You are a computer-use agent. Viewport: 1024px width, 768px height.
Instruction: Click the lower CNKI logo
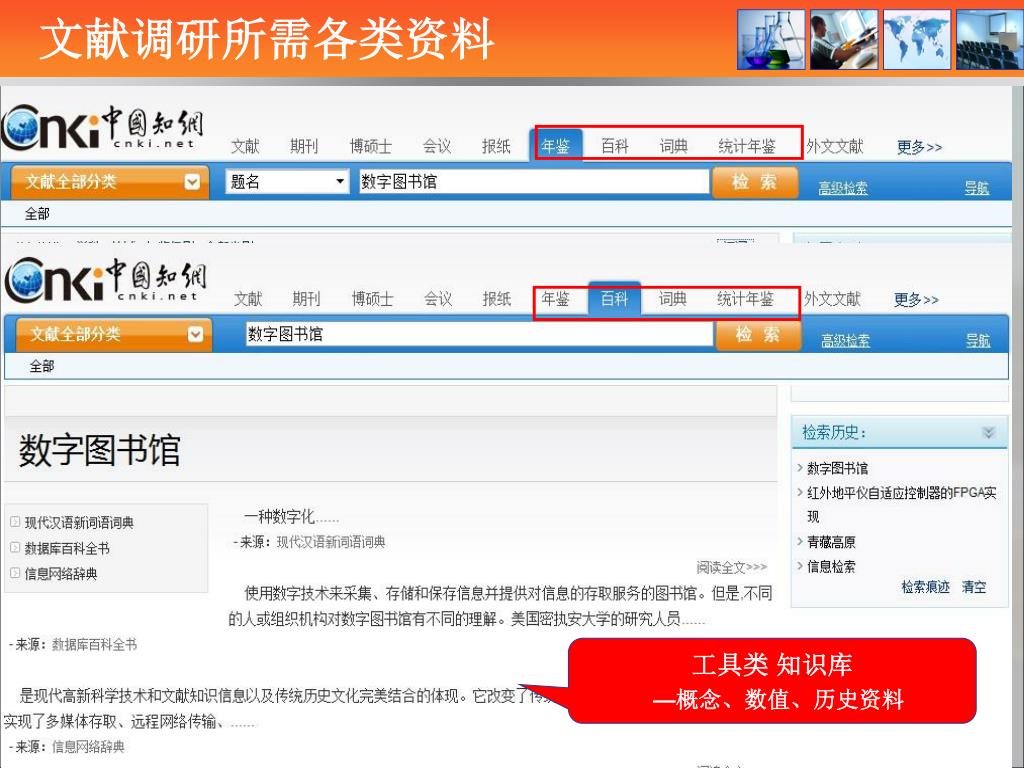click(x=106, y=280)
